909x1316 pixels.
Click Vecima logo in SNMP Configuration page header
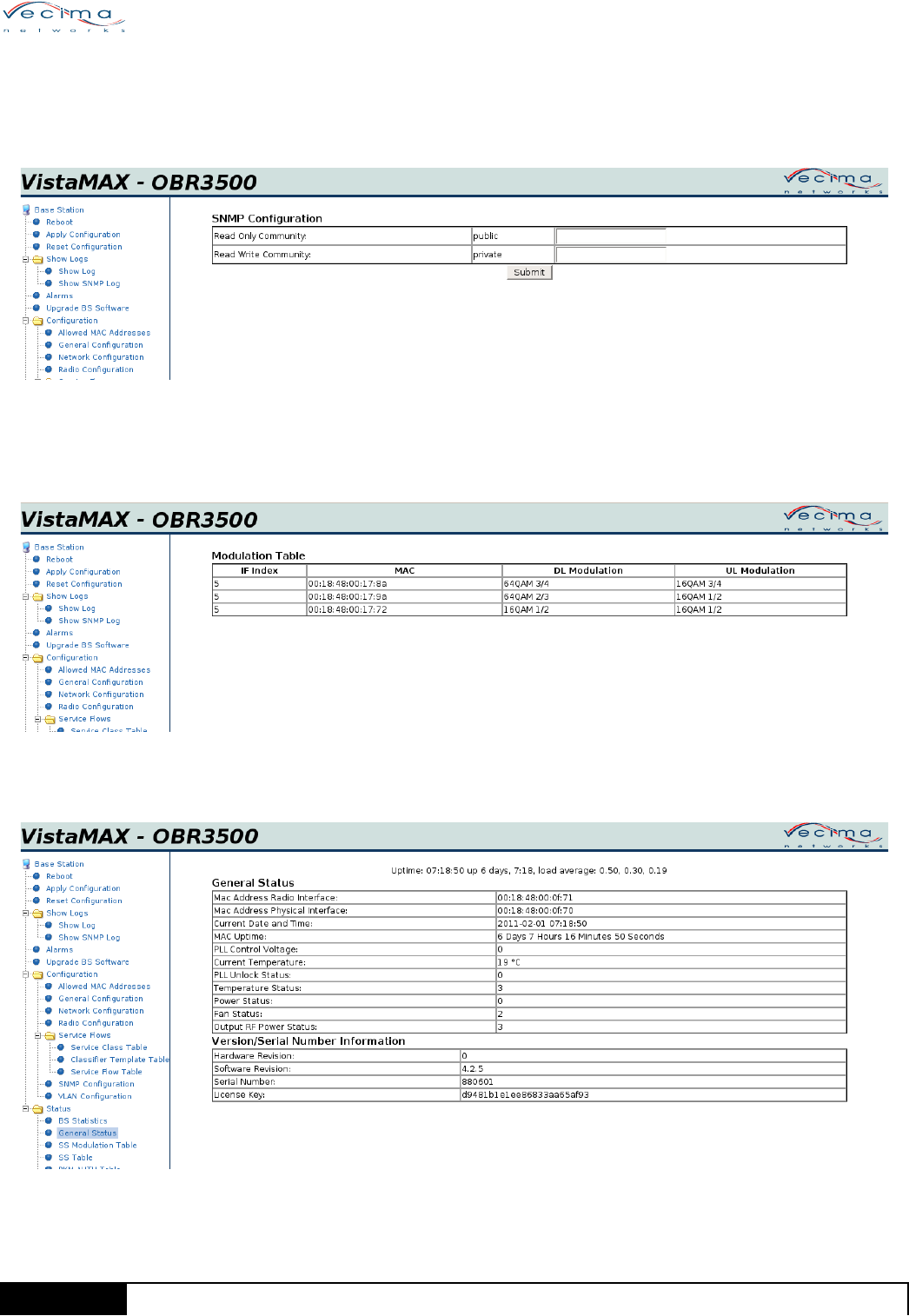point(833,181)
